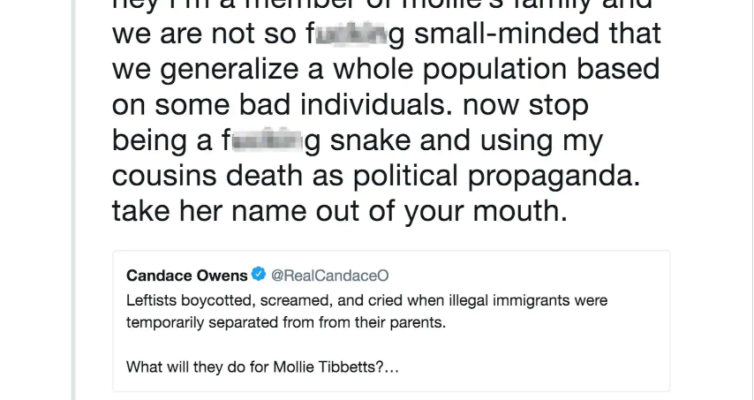Click the "take her name out of your mouth" line
Image resolution: width=754 pixels, height=400 pixels.
tap(339, 211)
